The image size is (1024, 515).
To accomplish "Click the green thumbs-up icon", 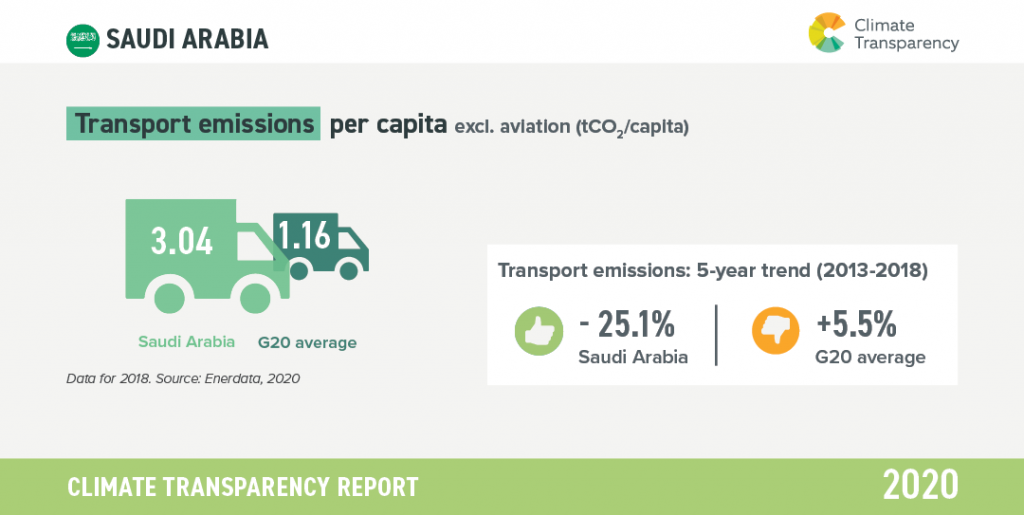I will click(x=539, y=331).
